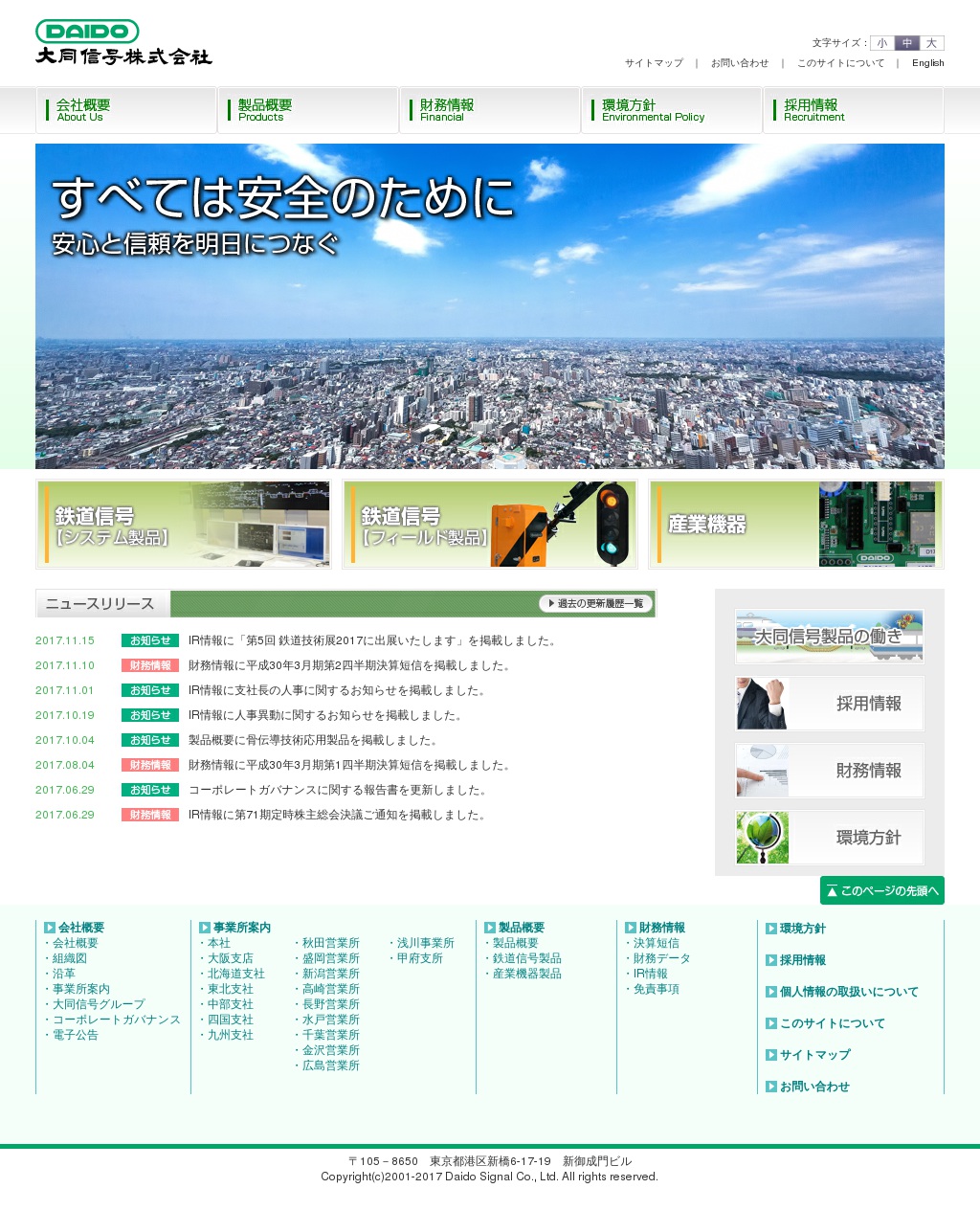Set font size to small (小)
This screenshot has width=980, height=1211.
click(x=881, y=43)
